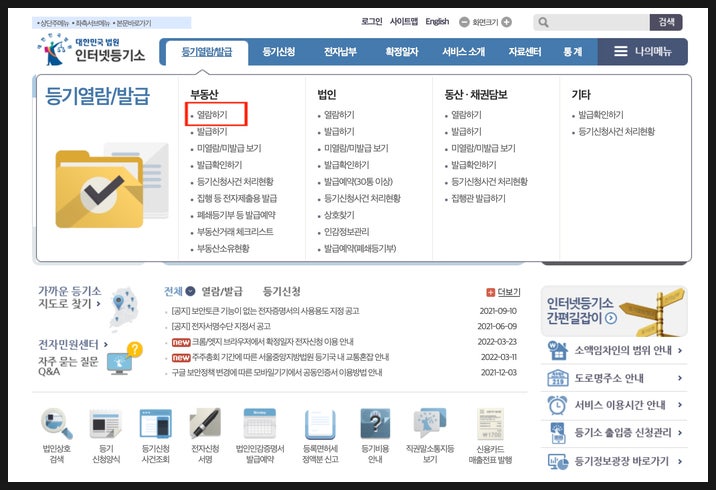Open the 등기비용 안내 question icon

click(375, 424)
